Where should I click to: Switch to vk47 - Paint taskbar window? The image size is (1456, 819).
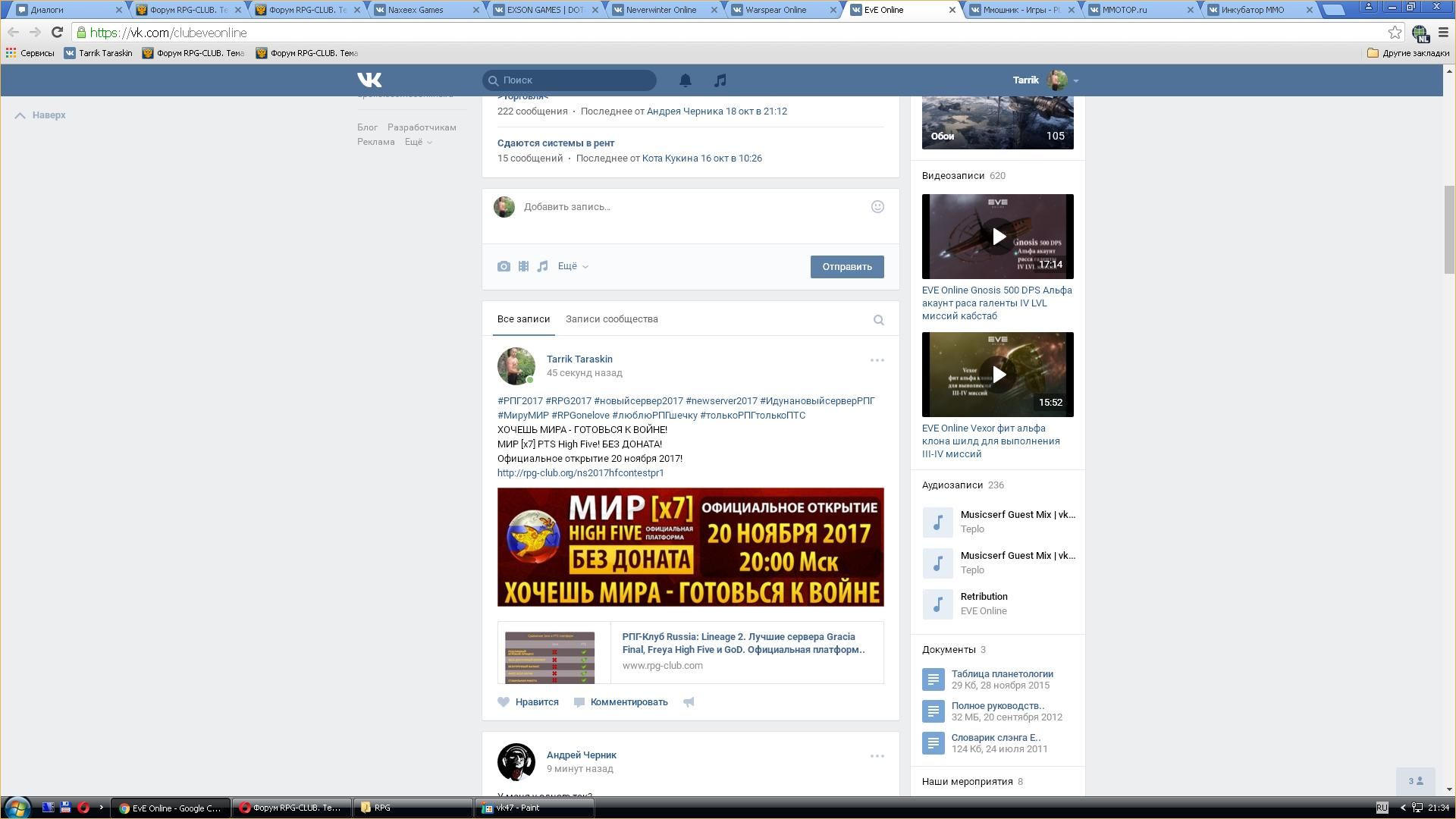534,808
